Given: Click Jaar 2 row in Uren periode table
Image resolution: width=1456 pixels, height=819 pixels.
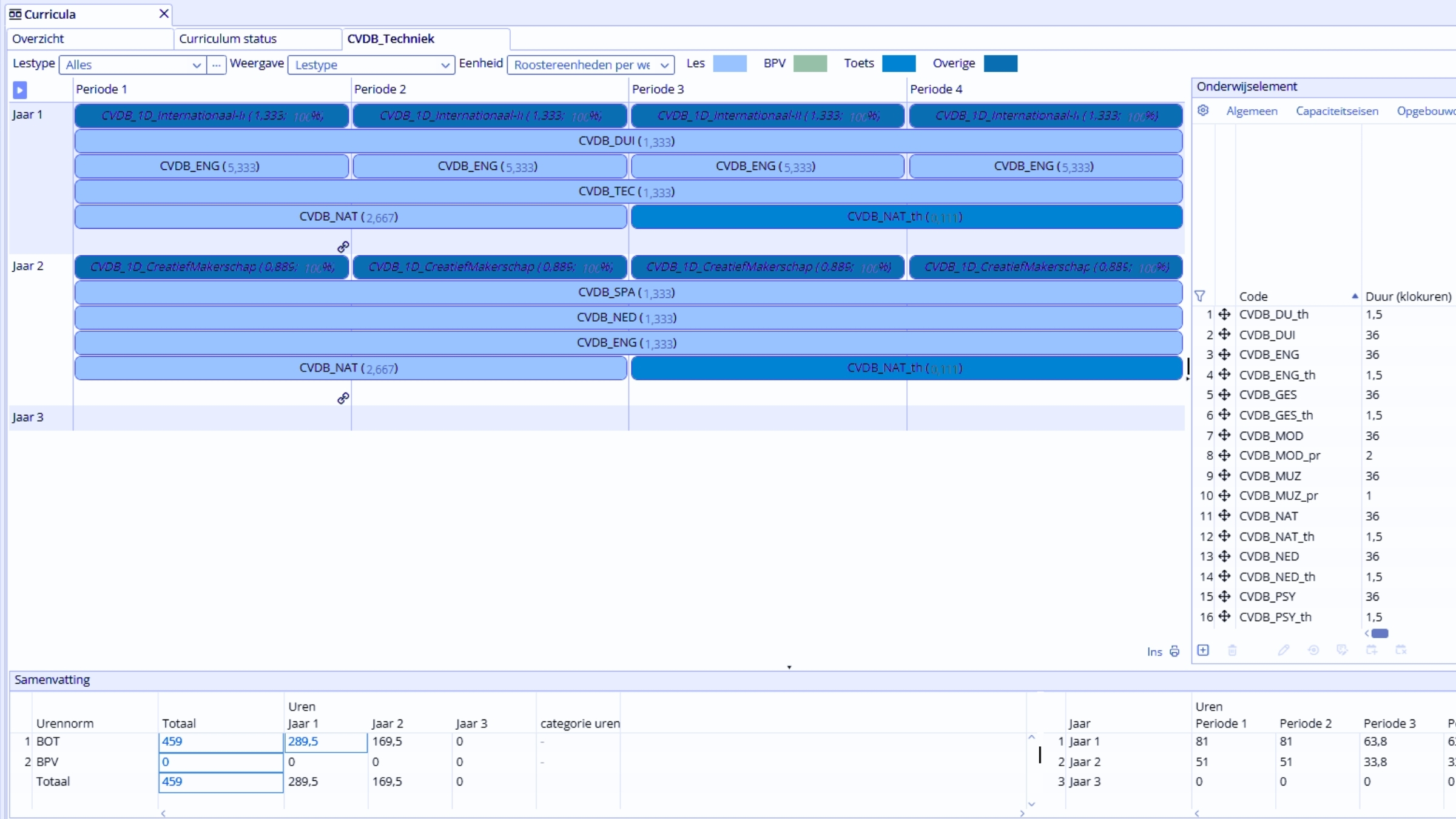Looking at the screenshot, I should coord(1256,761).
